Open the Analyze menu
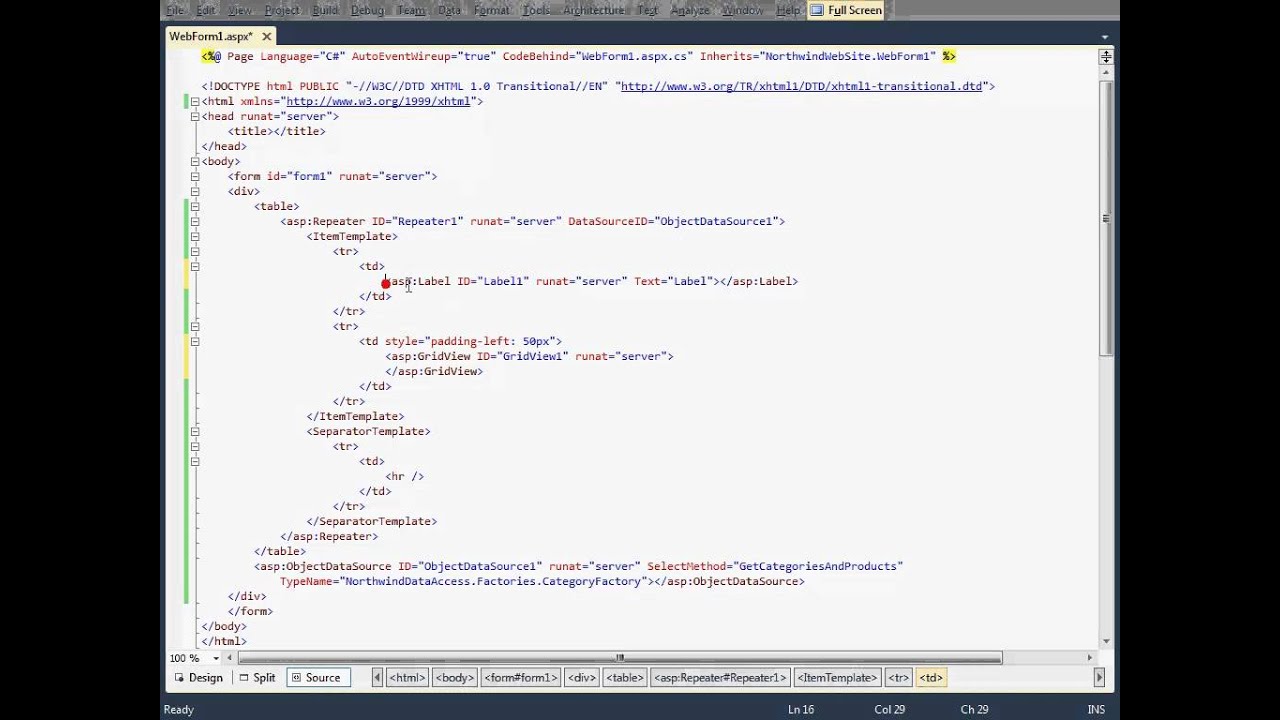 tap(690, 10)
